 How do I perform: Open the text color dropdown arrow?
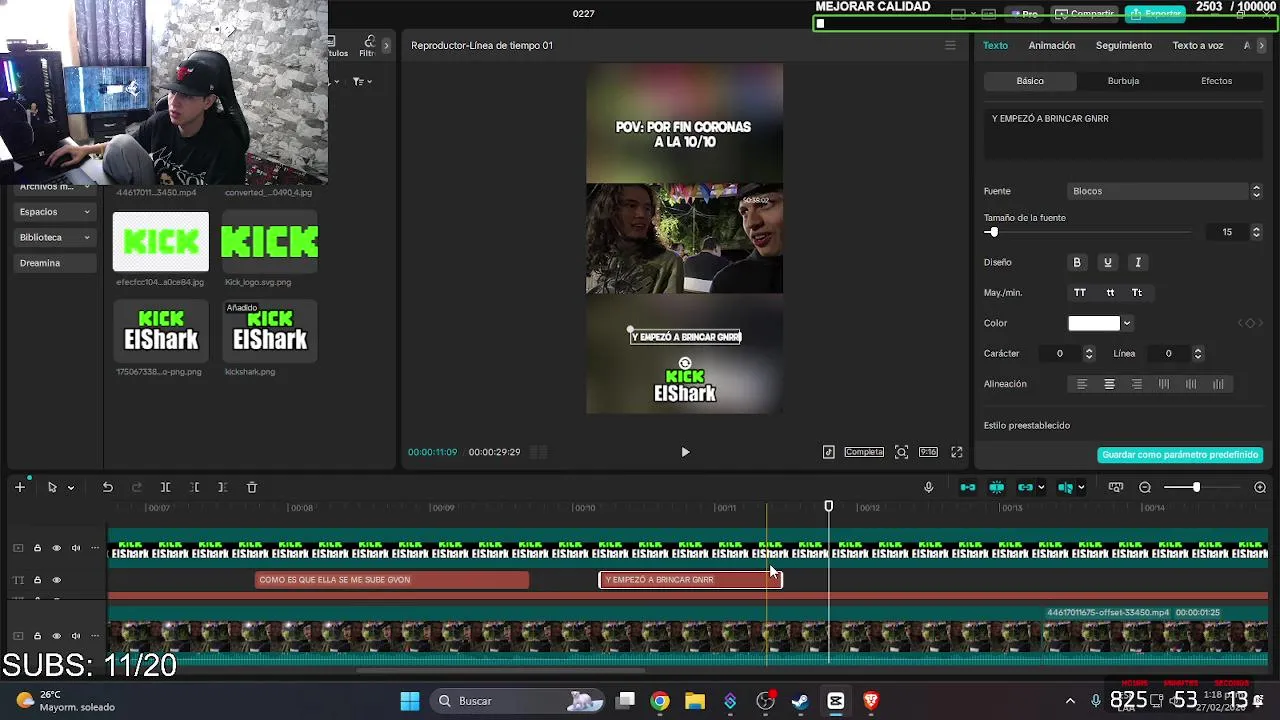point(1127,323)
